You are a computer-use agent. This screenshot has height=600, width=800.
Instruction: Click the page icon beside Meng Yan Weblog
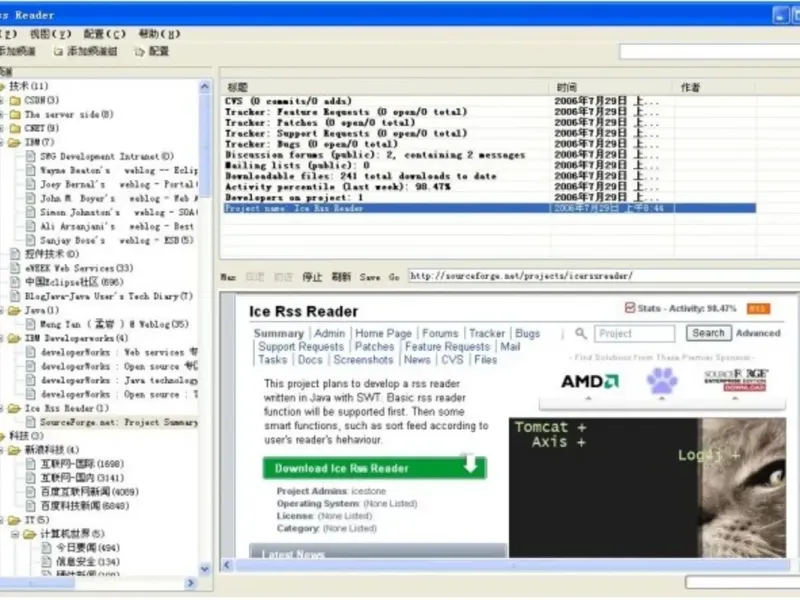[31, 324]
